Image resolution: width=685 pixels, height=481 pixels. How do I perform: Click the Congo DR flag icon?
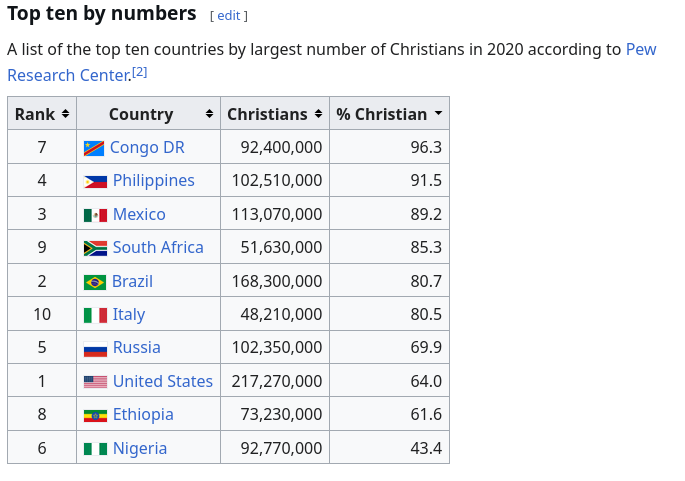94,149
